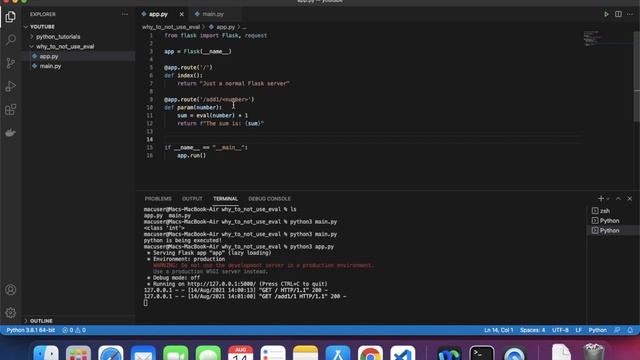This screenshot has height=360, width=640.
Task: Close the terminal panel
Action: 629,198
